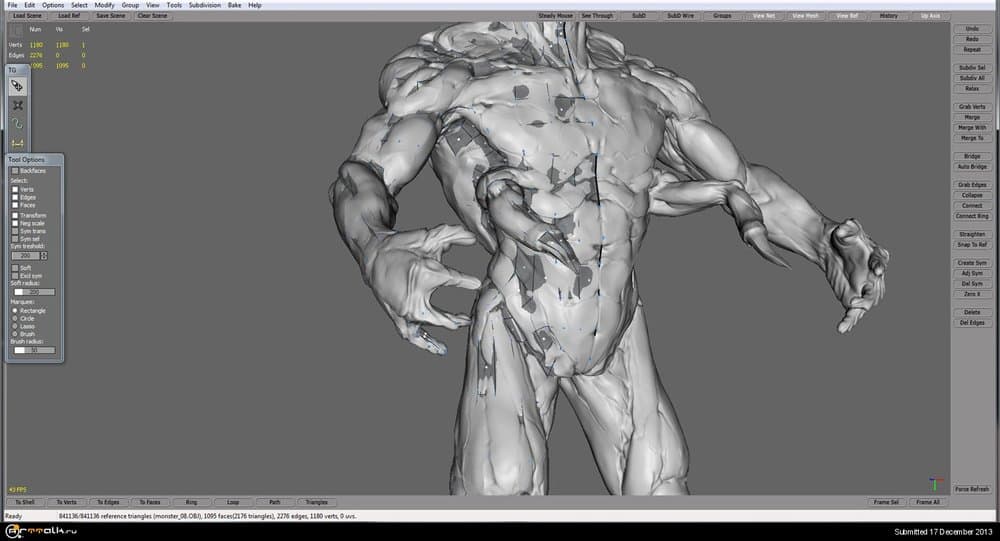This screenshot has width=1000, height=541.
Task: Toggle the Neg scale checkbox
Action: click(x=15, y=223)
